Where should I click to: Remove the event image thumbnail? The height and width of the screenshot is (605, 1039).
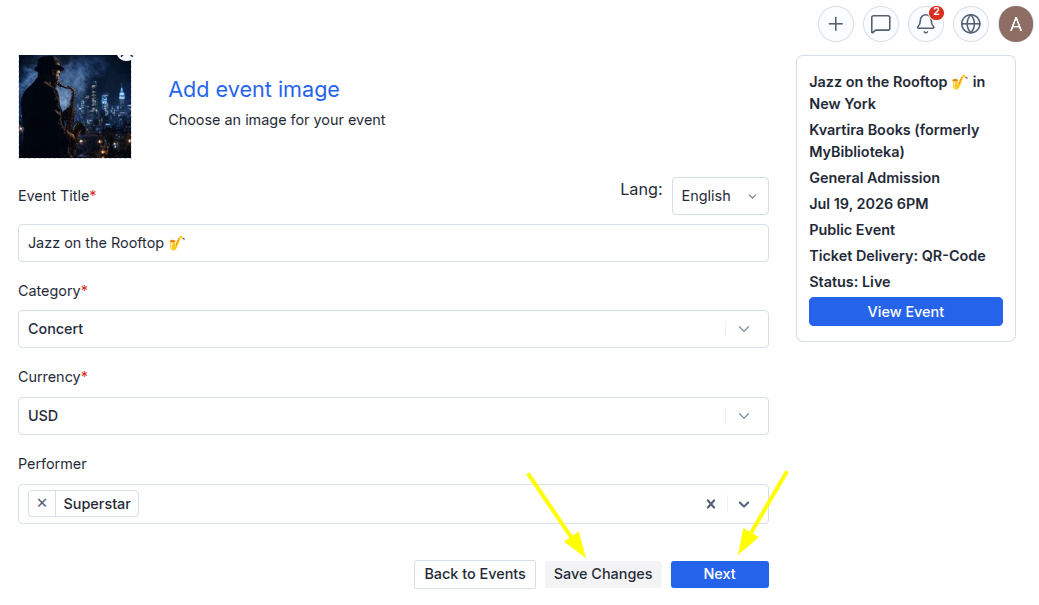[x=126, y=56]
